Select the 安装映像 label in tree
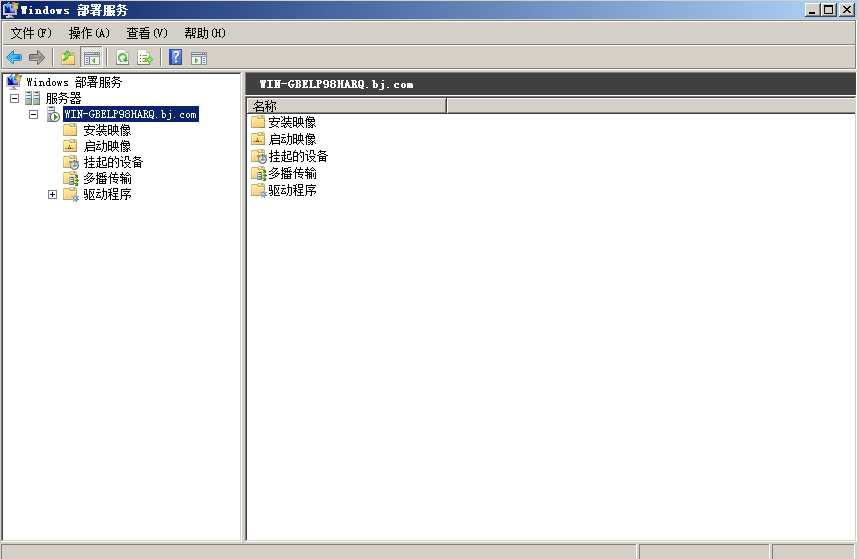This screenshot has width=859, height=559. (107, 130)
